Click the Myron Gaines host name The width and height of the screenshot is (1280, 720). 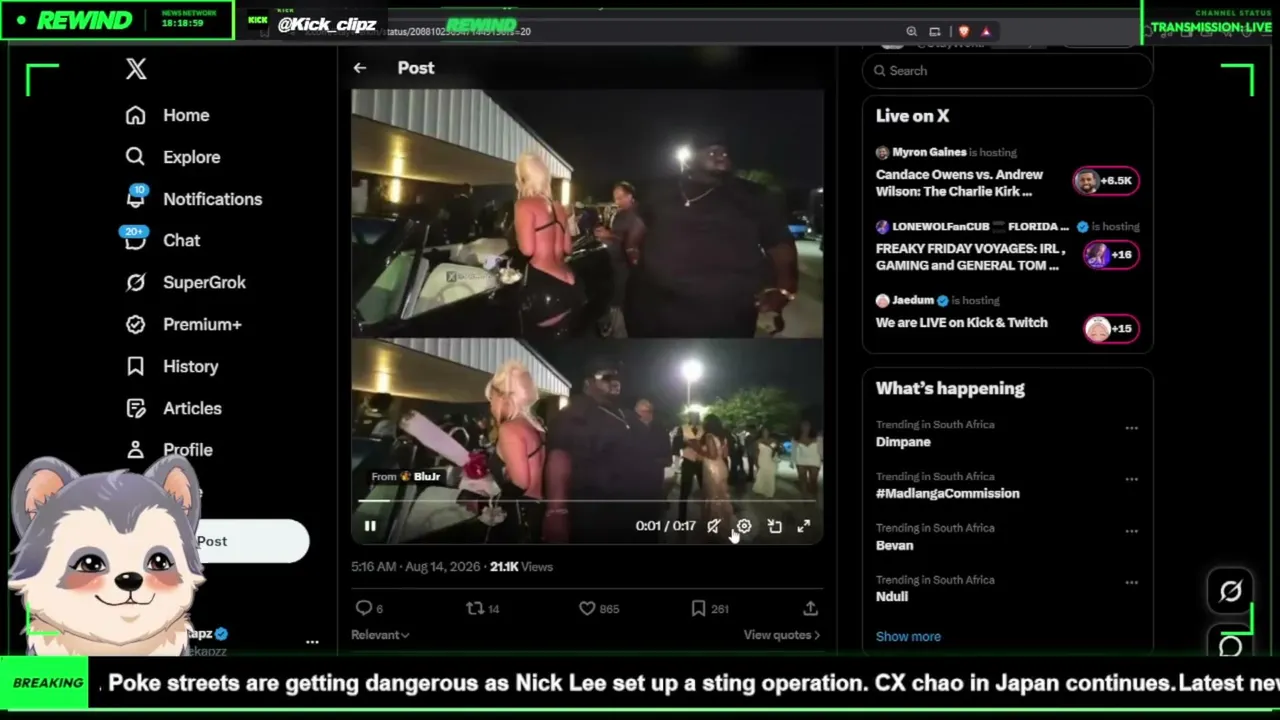click(x=929, y=153)
